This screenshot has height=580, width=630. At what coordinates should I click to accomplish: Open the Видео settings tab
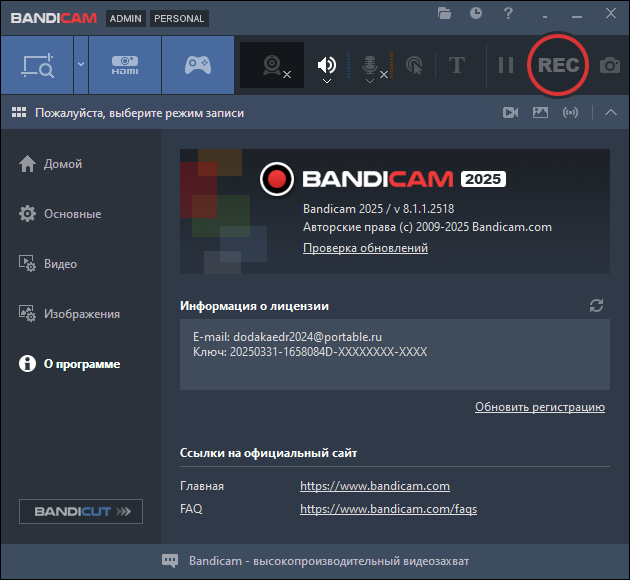click(x=60, y=264)
